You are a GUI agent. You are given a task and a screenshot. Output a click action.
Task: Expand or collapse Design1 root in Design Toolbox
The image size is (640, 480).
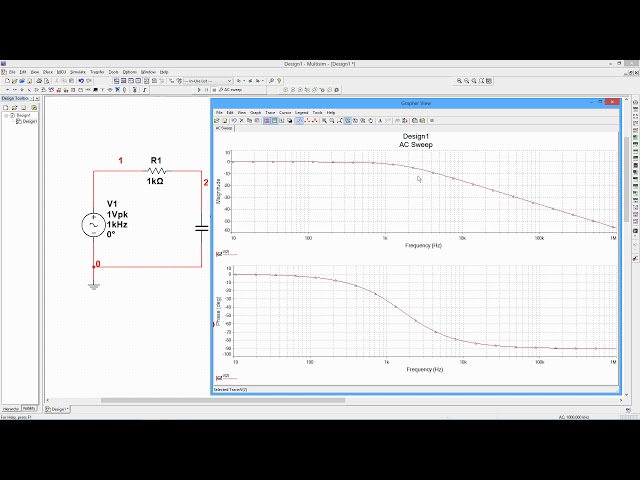6,116
